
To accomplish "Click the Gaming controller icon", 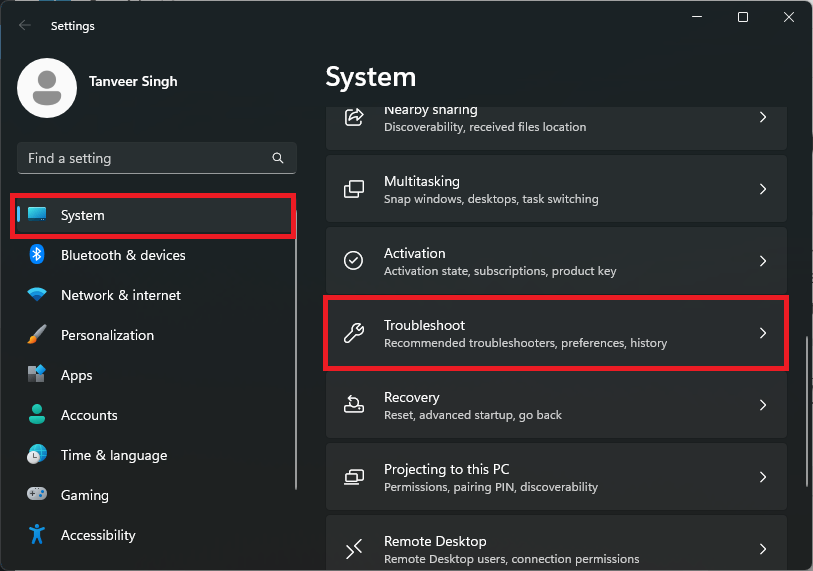I will [37, 494].
